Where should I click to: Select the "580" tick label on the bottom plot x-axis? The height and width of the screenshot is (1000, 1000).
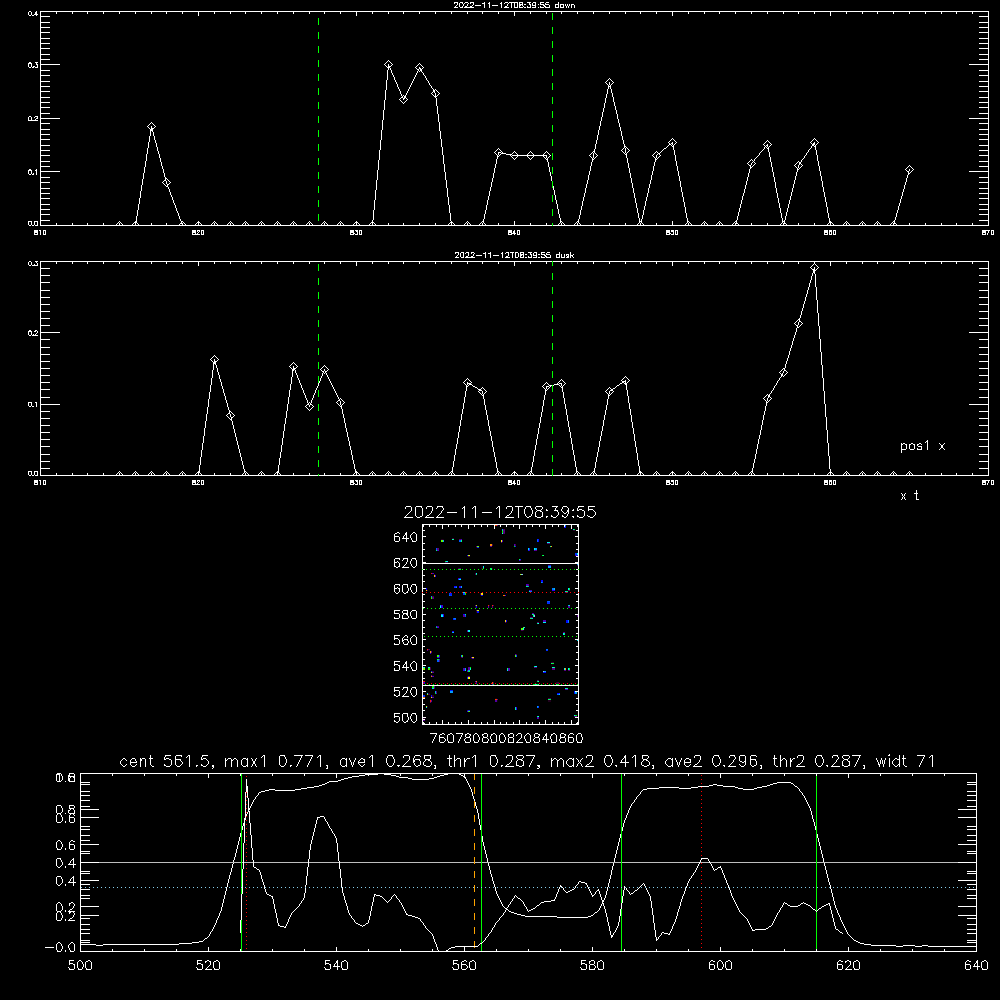[592, 966]
